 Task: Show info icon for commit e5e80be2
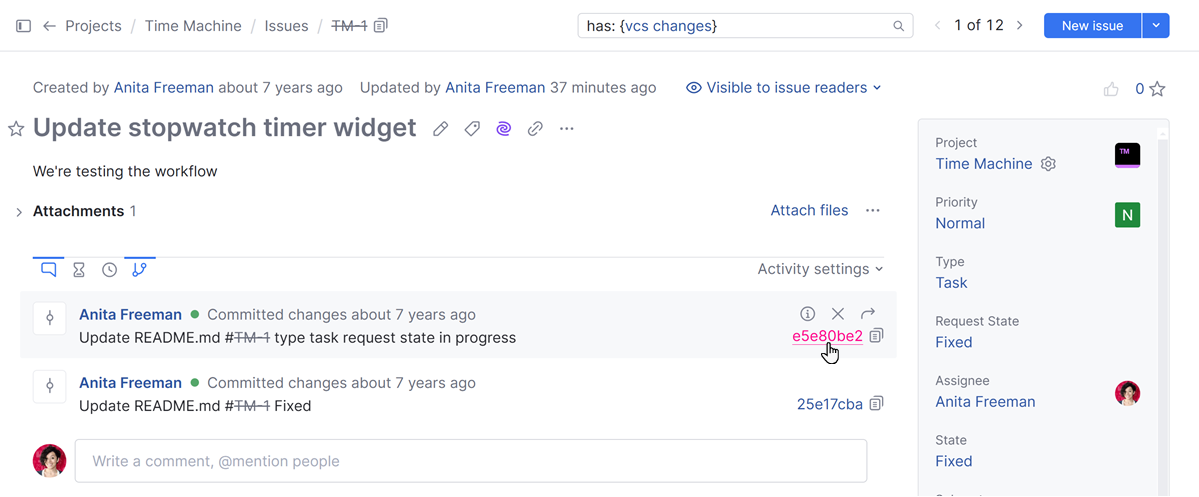[808, 314]
